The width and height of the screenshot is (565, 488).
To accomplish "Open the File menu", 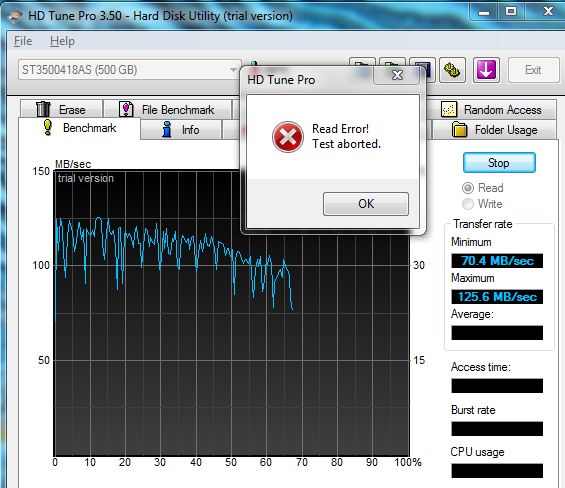I will (23, 41).
